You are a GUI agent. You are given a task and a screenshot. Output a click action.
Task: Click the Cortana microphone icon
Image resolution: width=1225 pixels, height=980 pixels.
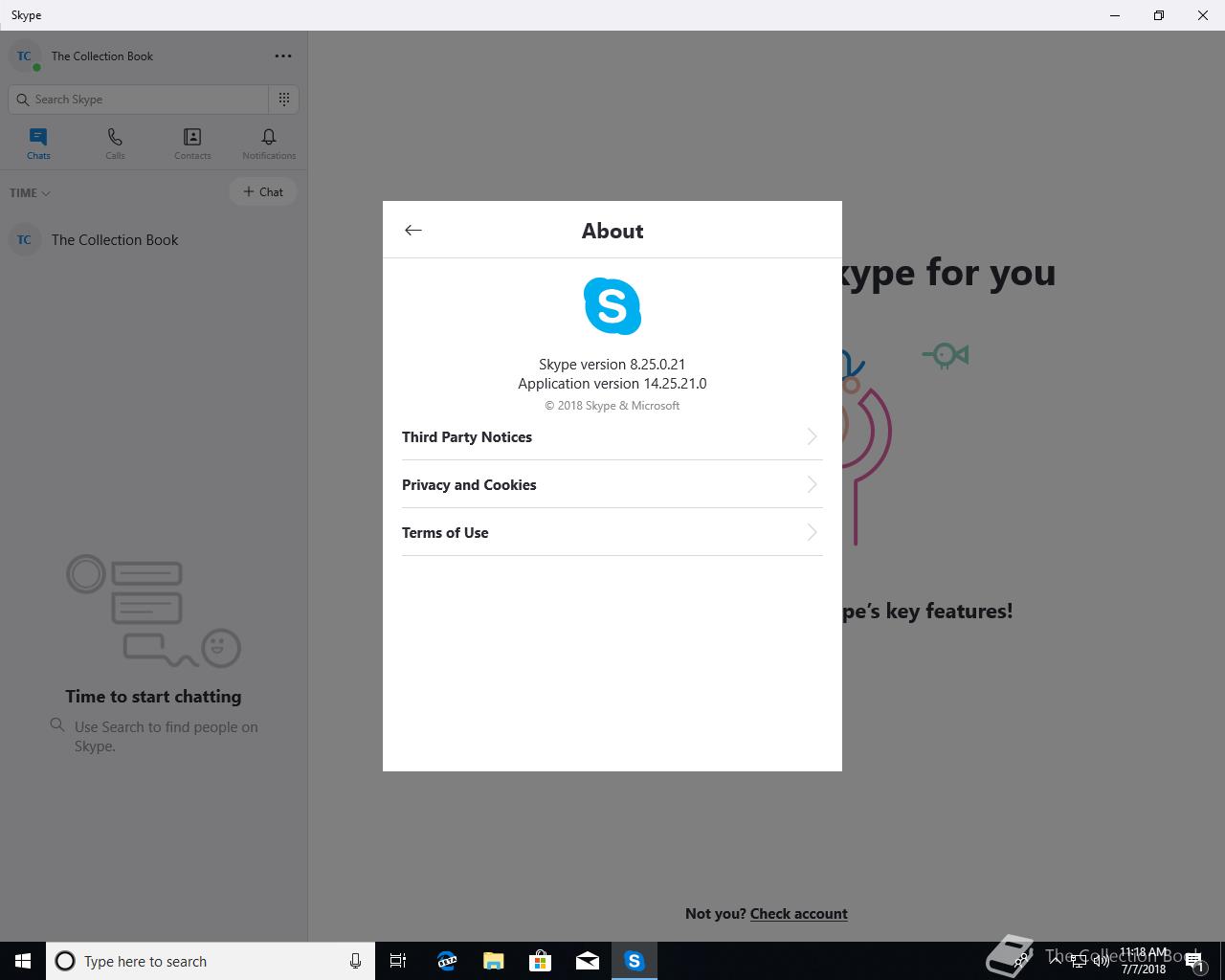[355, 961]
